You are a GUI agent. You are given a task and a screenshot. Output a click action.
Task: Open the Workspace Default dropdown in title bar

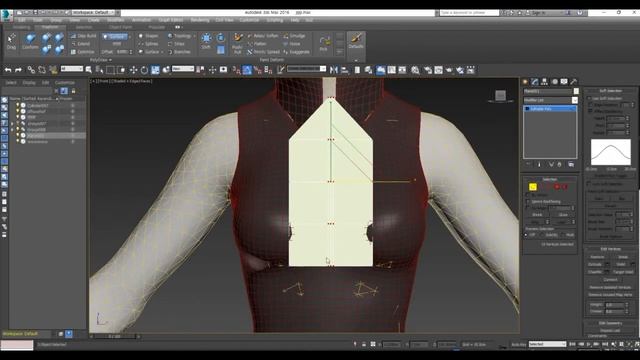[x=93, y=13]
